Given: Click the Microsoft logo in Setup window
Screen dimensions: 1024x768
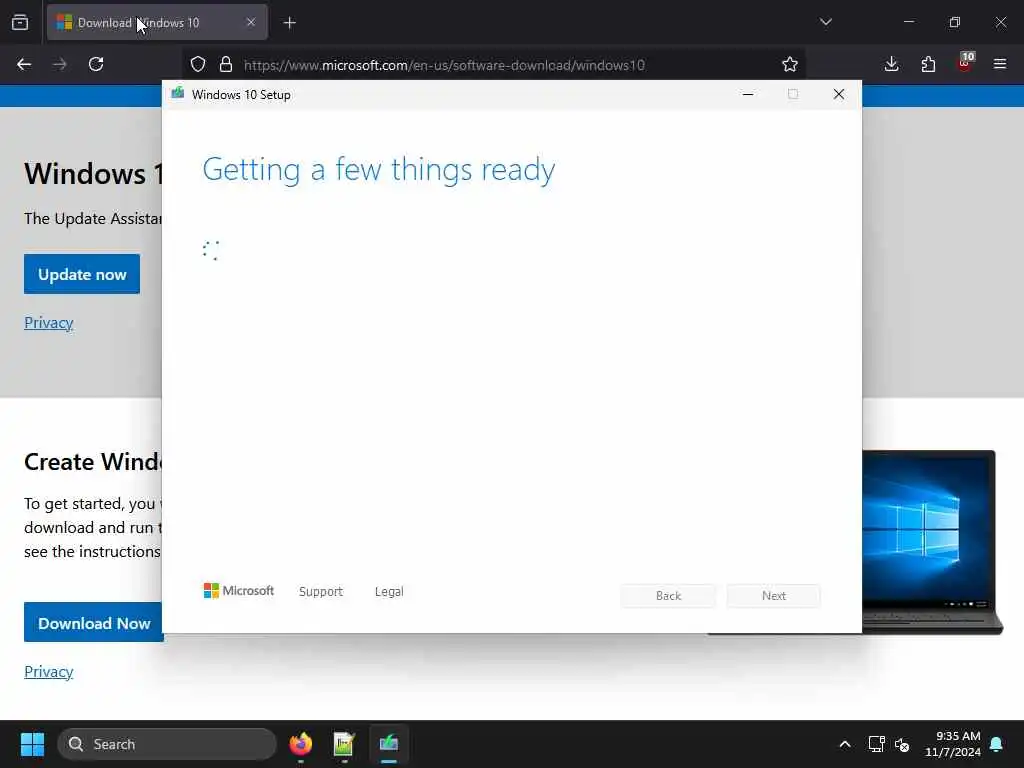Looking at the screenshot, I should tap(238, 591).
